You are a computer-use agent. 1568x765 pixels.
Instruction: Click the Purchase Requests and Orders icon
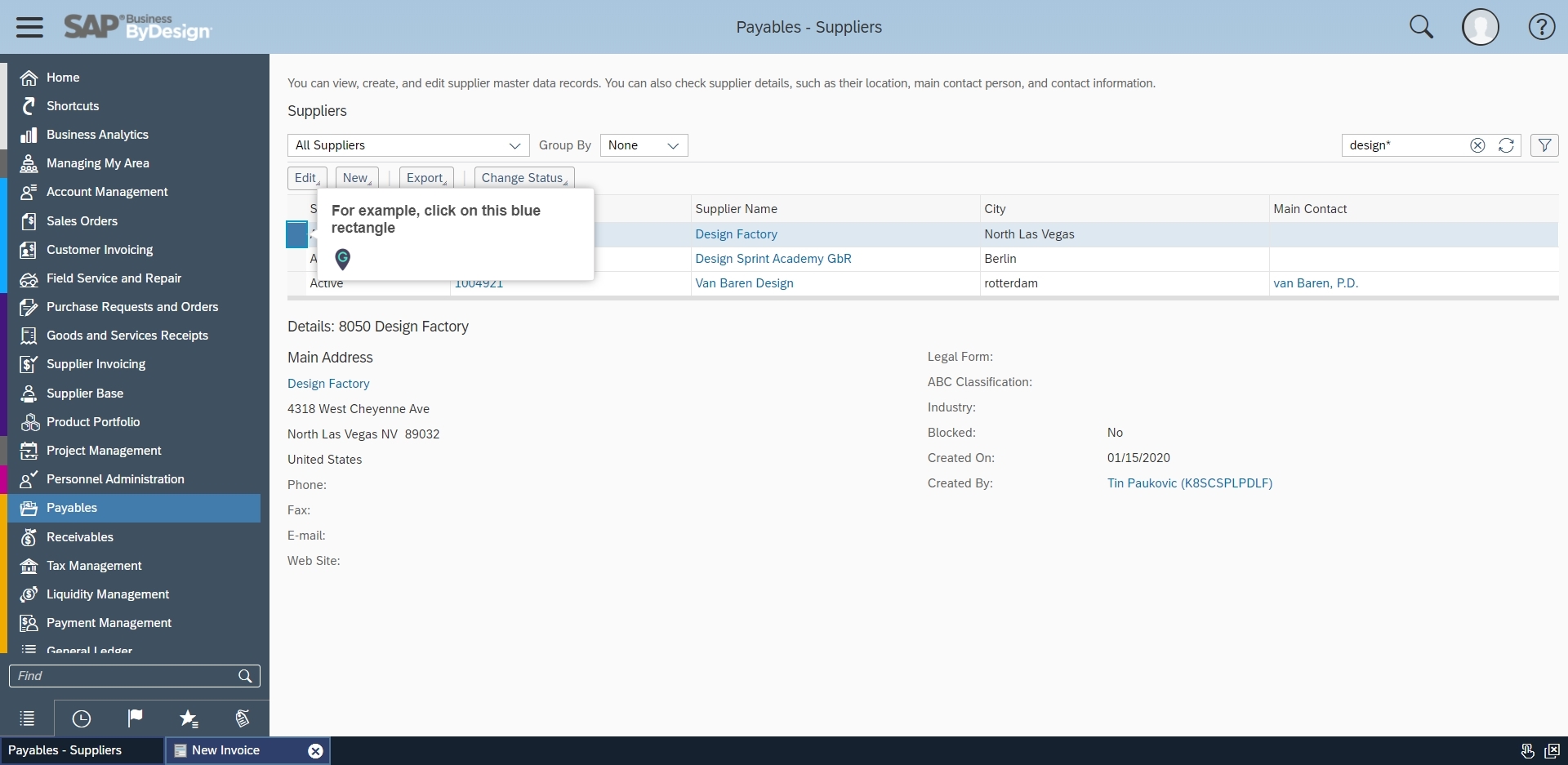[29, 307]
